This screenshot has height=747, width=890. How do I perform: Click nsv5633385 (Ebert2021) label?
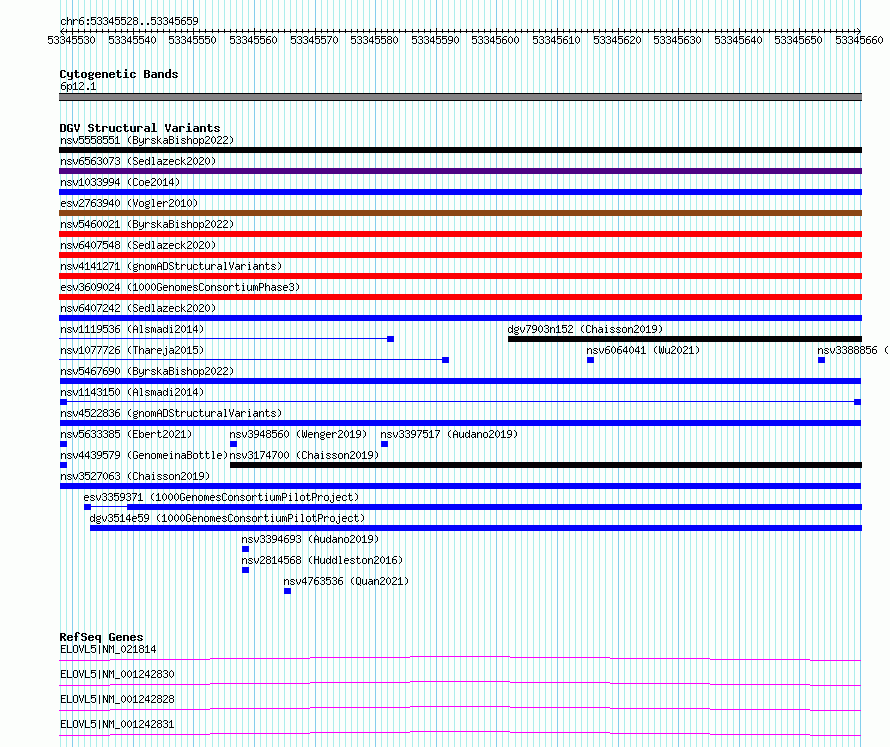click(x=126, y=434)
